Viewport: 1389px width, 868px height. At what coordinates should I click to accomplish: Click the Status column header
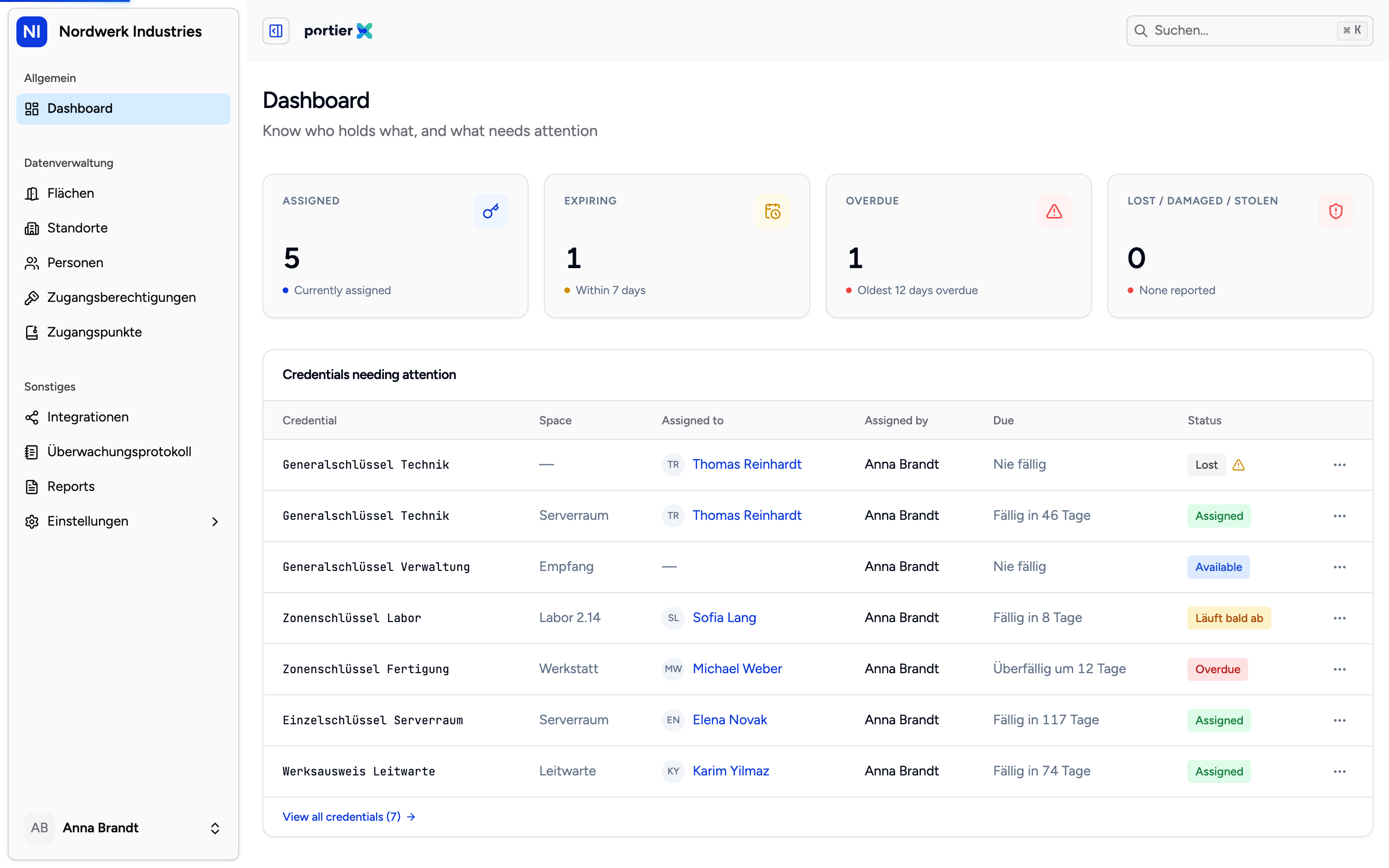click(x=1204, y=420)
